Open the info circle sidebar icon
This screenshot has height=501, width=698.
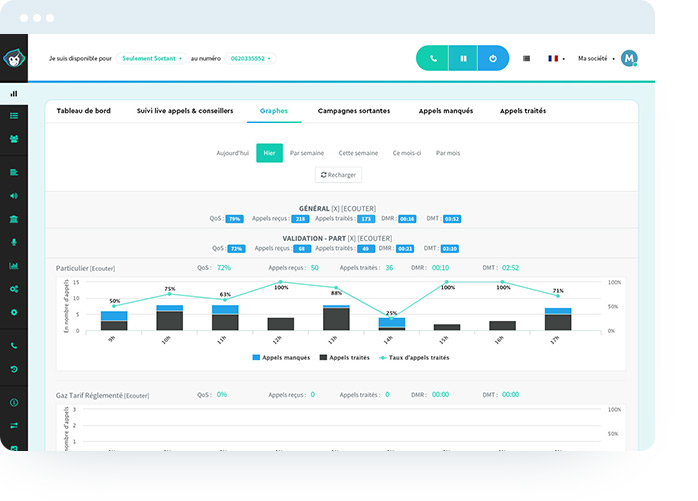[x=14, y=403]
